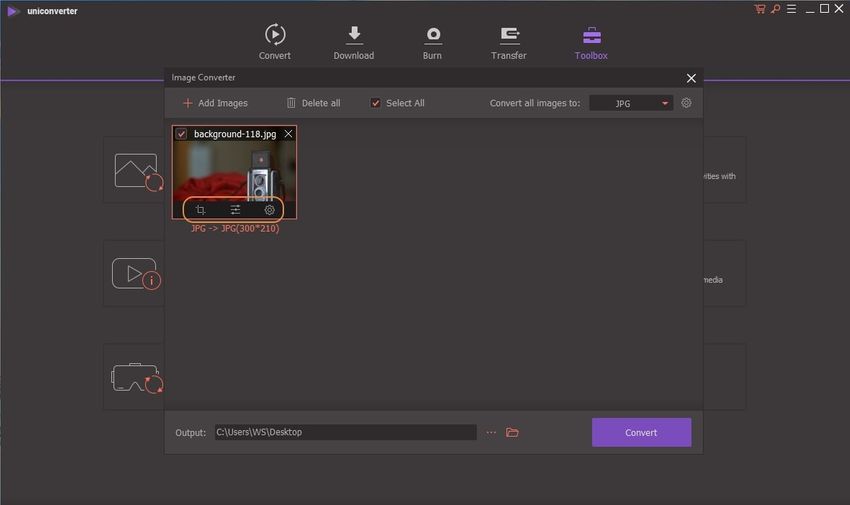Image resolution: width=850 pixels, height=505 pixels.
Task: Open the shopping cart icon in title bar
Action: pos(760,9)
